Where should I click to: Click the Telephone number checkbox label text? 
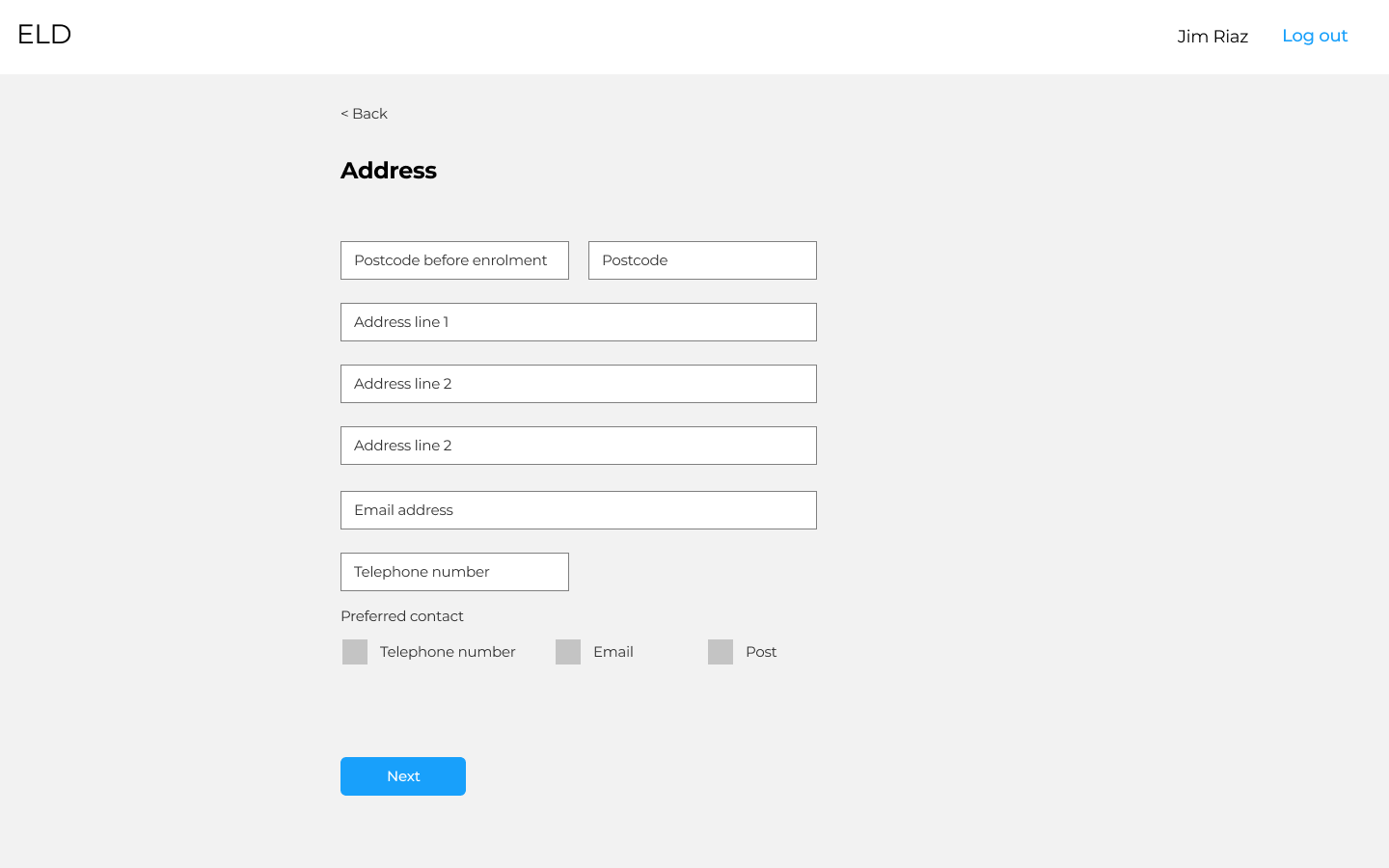click(448, 652)
